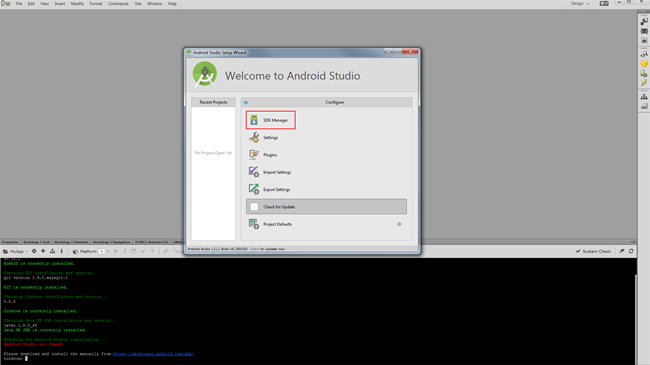
Task: Open the Insert menu
Action: click(x=60, y=4)
